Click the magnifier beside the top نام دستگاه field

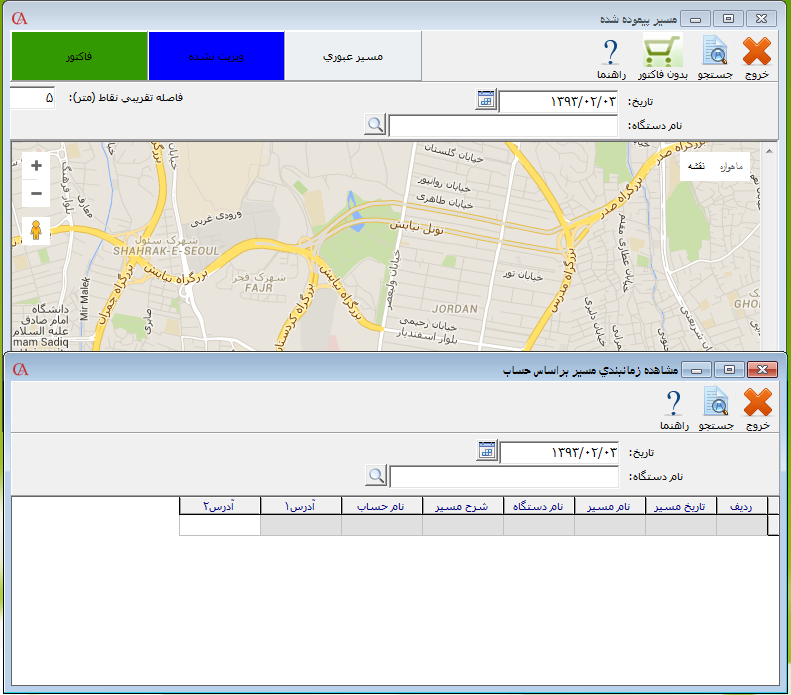375,124
